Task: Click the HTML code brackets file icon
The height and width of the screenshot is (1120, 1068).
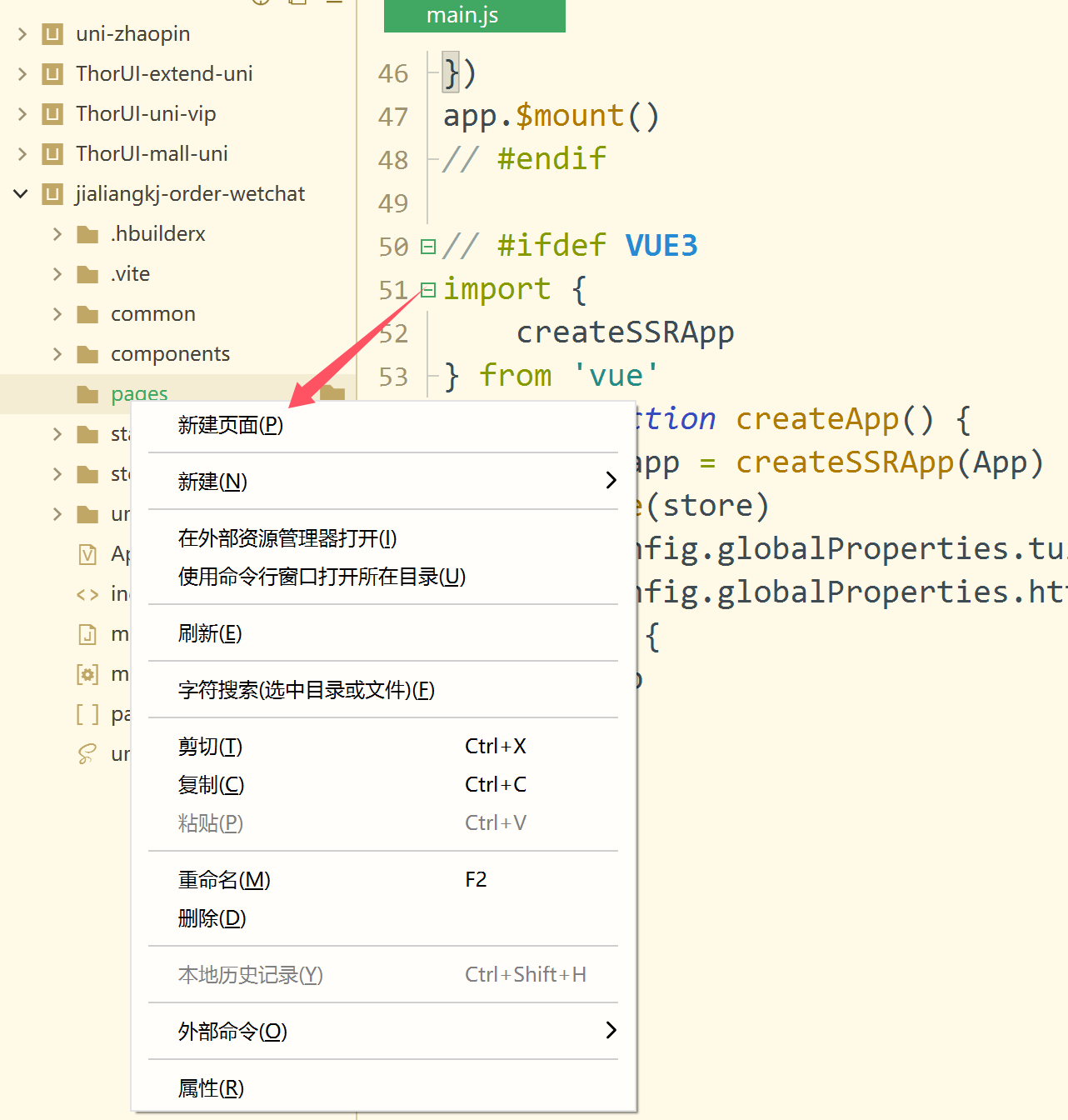Action: 87,594
